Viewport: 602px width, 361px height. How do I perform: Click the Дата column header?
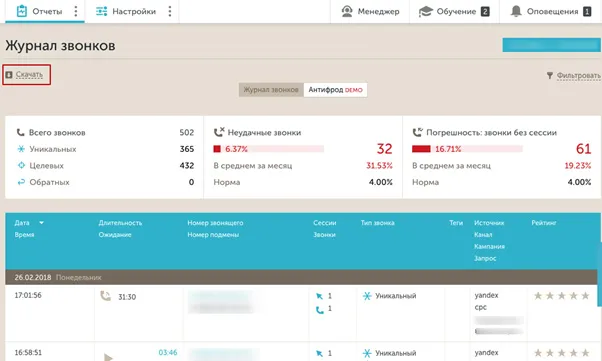coord(22,223)
